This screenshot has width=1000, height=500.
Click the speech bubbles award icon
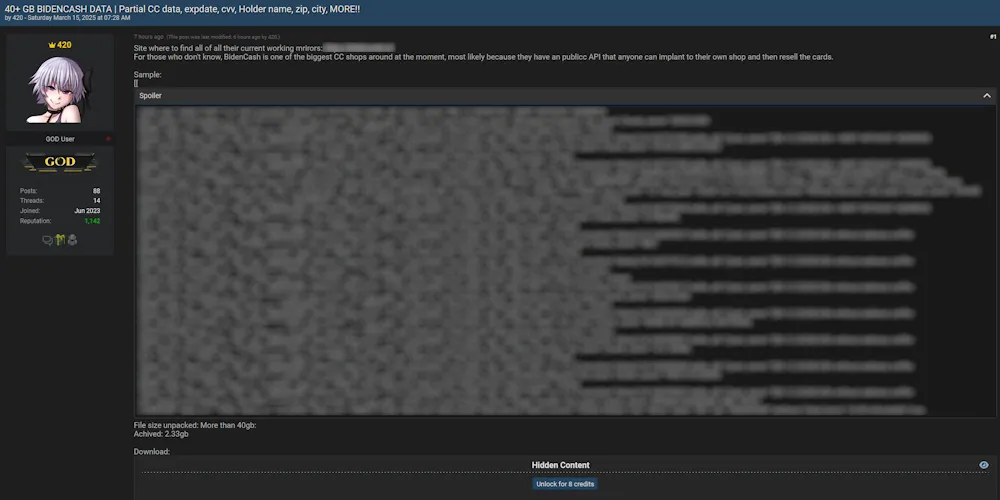point(47,240)
